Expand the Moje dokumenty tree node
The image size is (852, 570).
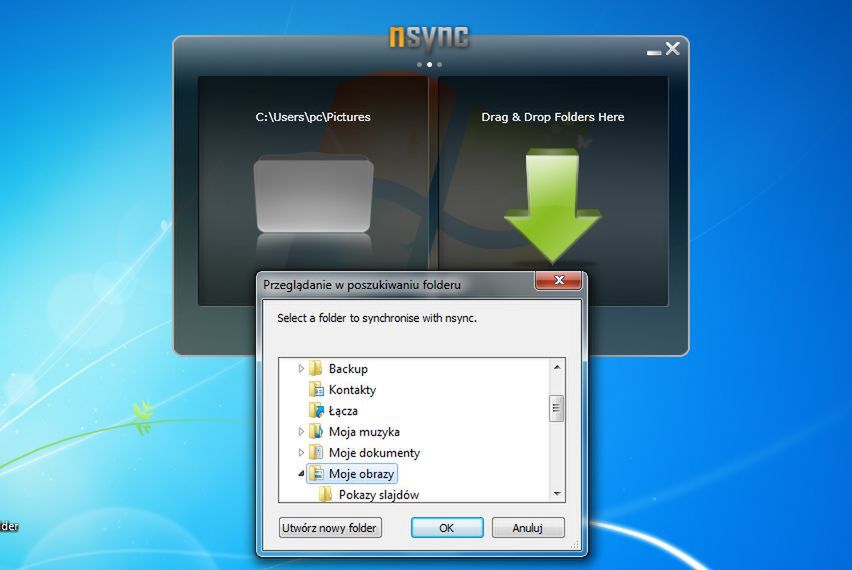point(301,452)
